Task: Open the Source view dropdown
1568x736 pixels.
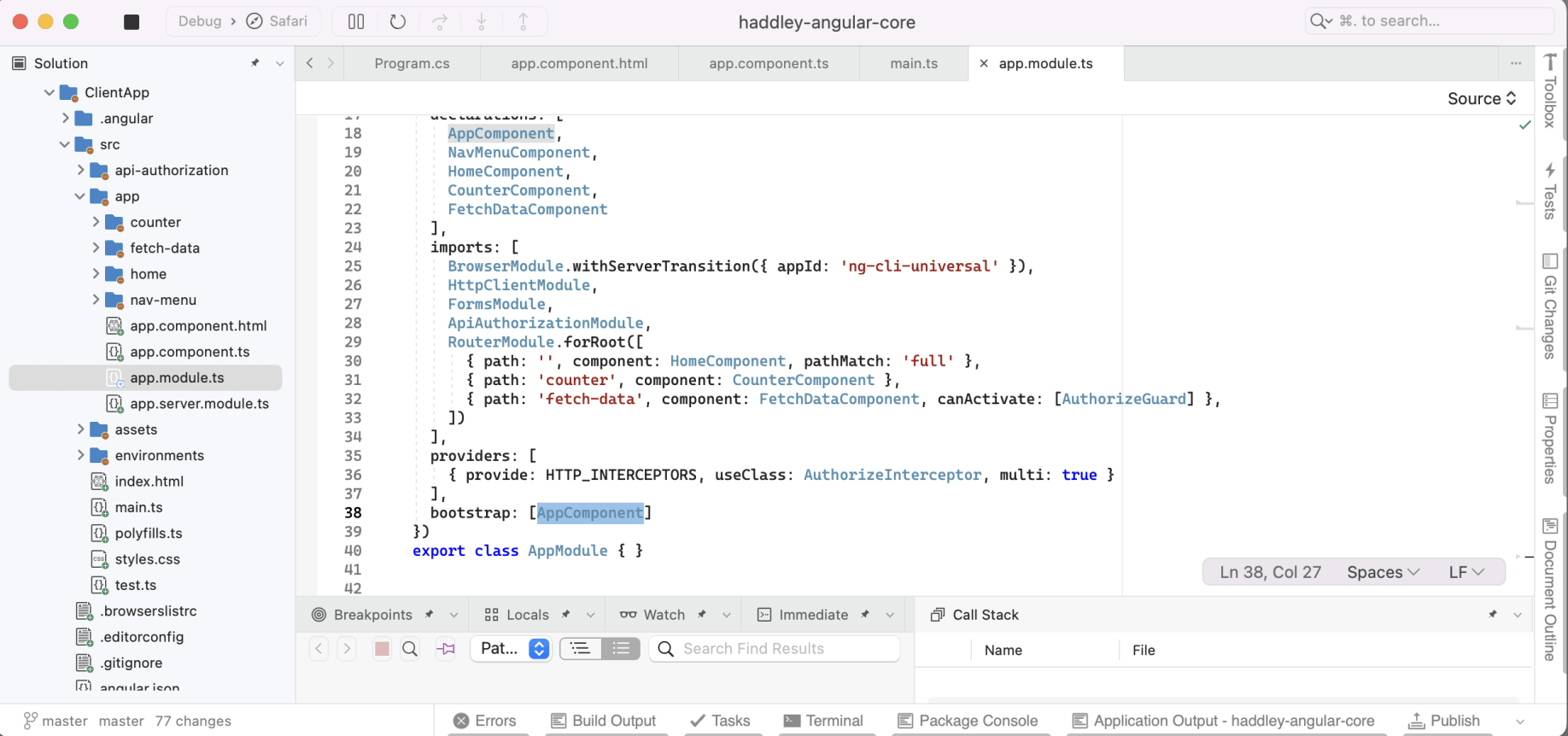Action: 1482,98
